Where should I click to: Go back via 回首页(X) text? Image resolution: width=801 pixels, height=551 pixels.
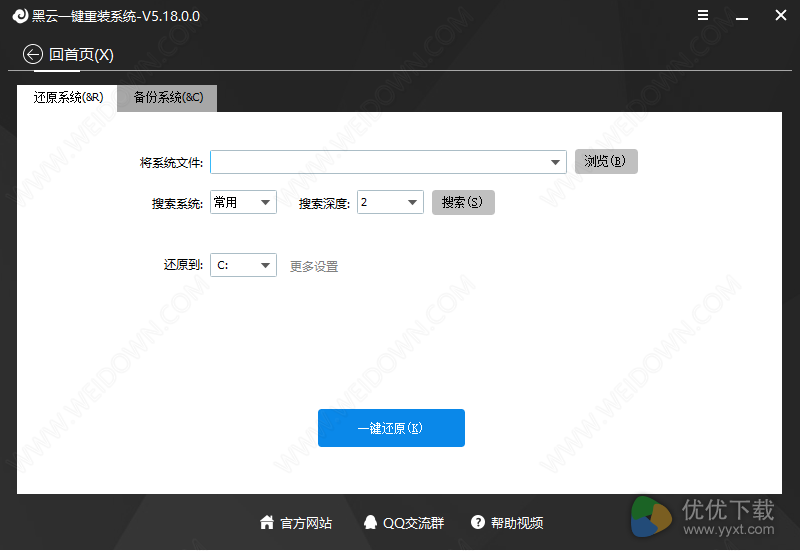(81, 54)
